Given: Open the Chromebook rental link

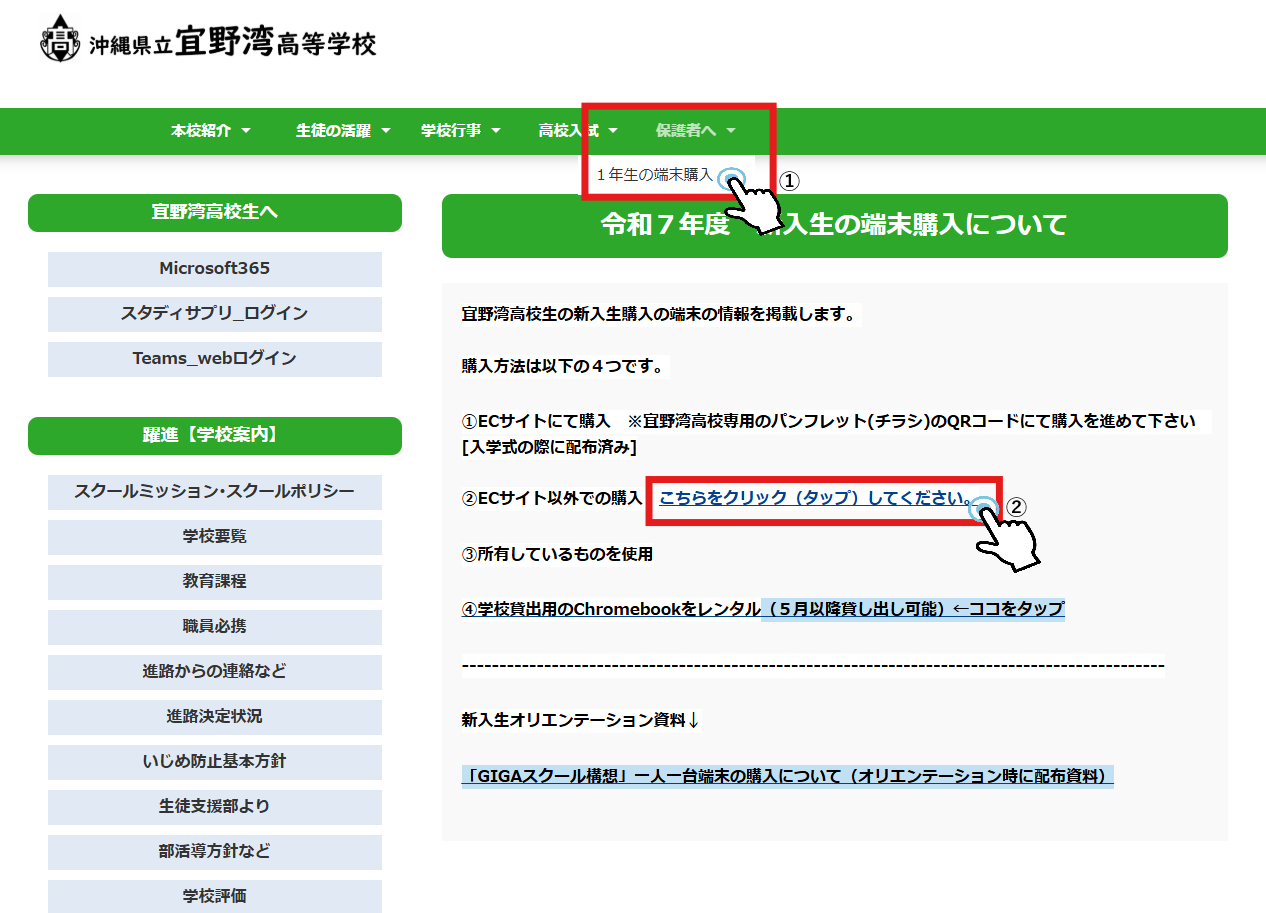Looking at the screenshot, I should pyautogui.click(x=762, y=609).
